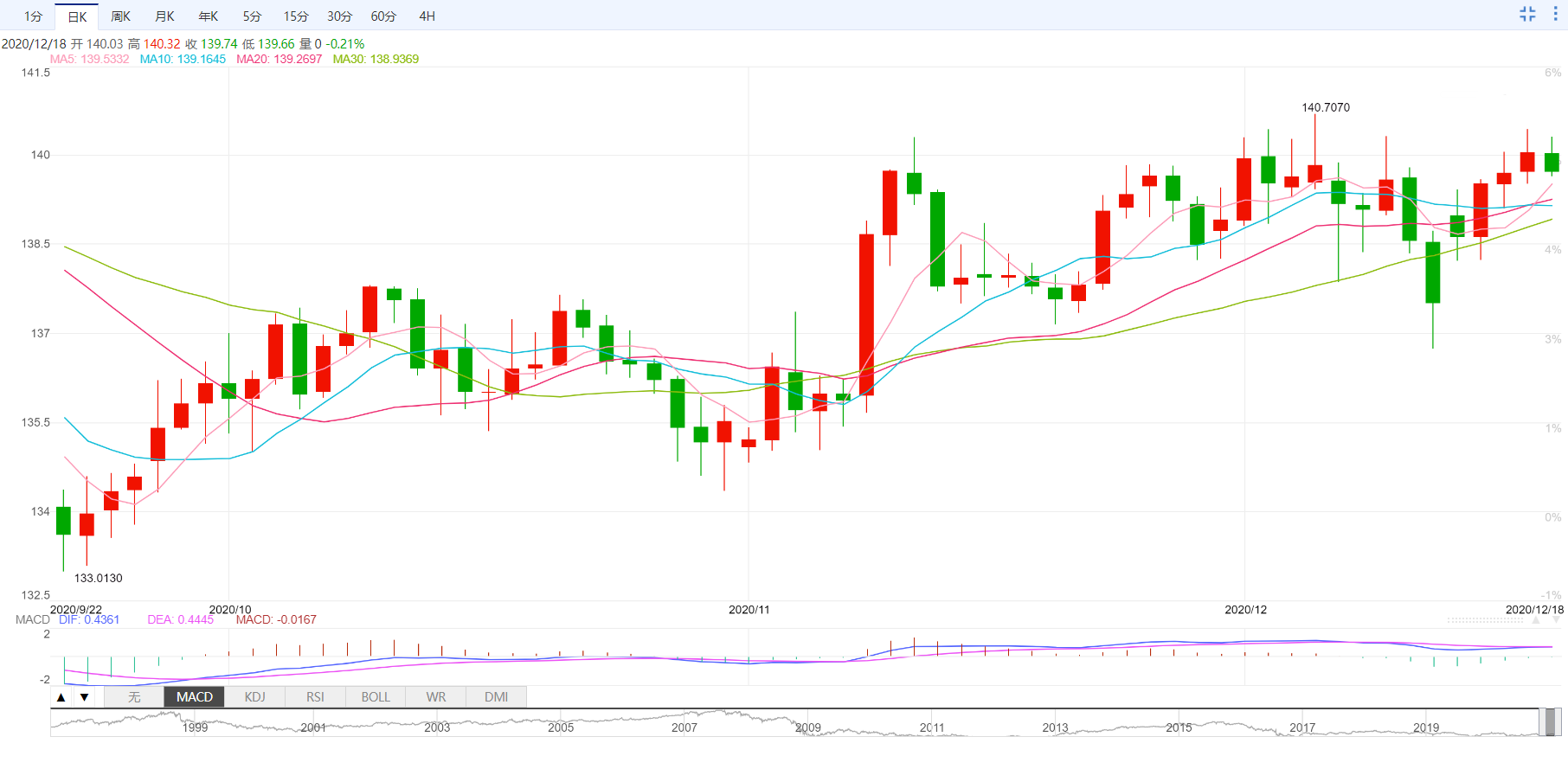This screenshot has height=769, width=1568.
Task: Switch to the 月K monthly tab
Action: [x=164, y=16]
